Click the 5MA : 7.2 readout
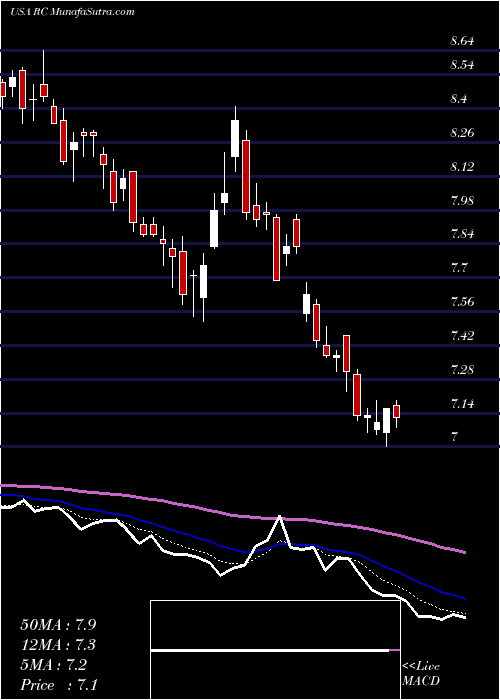Image resolution: width=500 pixels, height=700 pixels. point(54,665)
